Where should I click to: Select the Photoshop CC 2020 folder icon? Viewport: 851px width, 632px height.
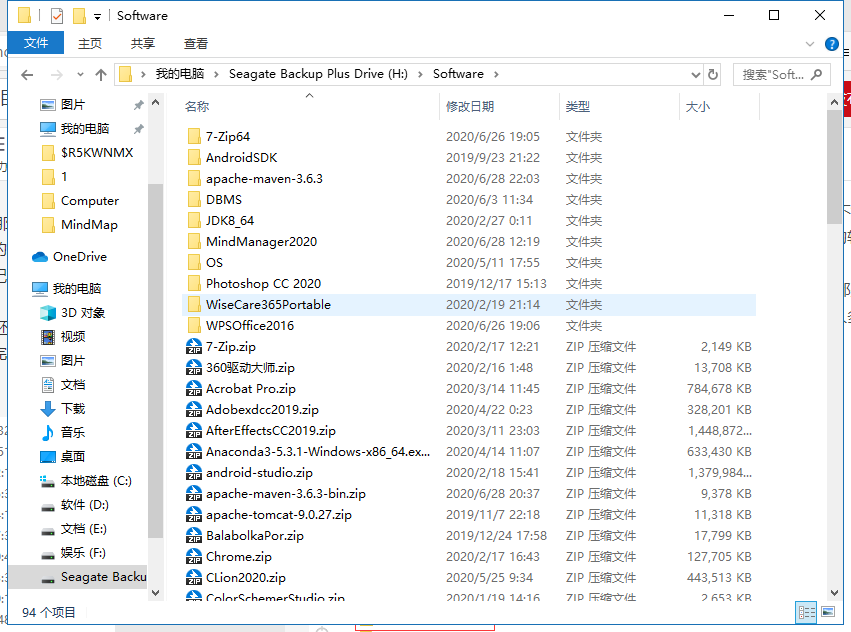(194, 284)
